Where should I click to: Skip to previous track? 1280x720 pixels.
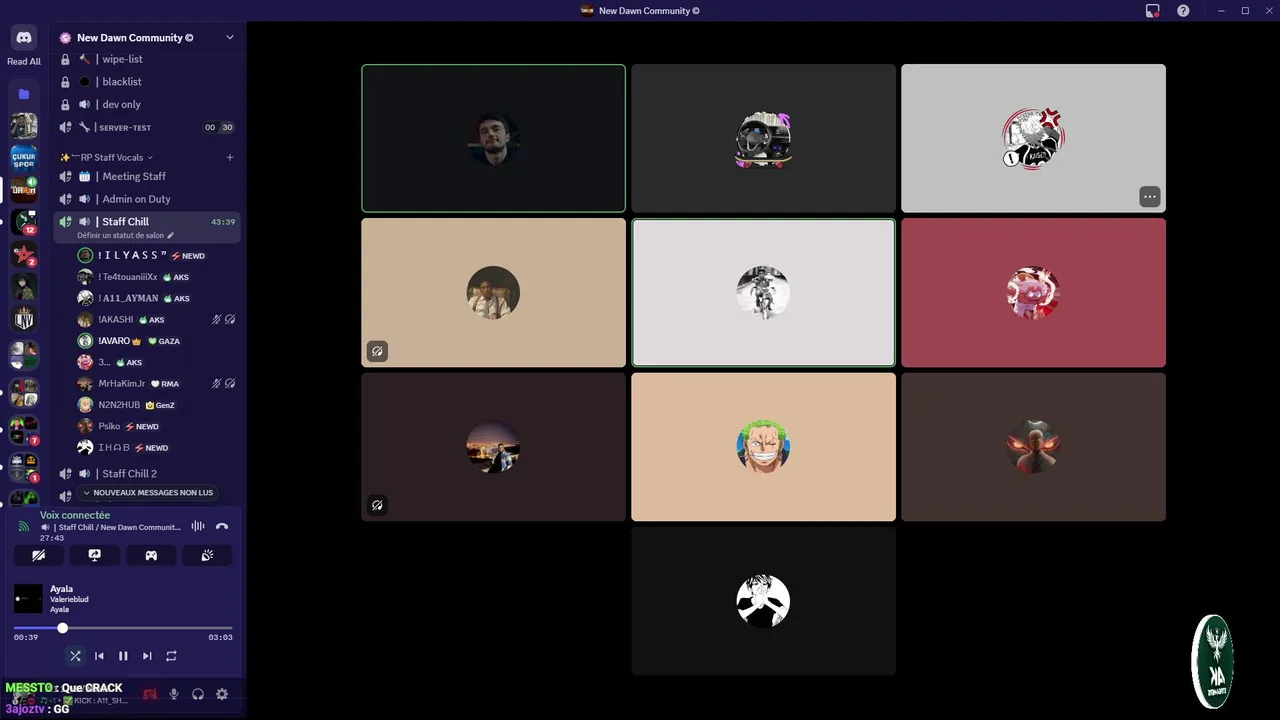point(99,656)
